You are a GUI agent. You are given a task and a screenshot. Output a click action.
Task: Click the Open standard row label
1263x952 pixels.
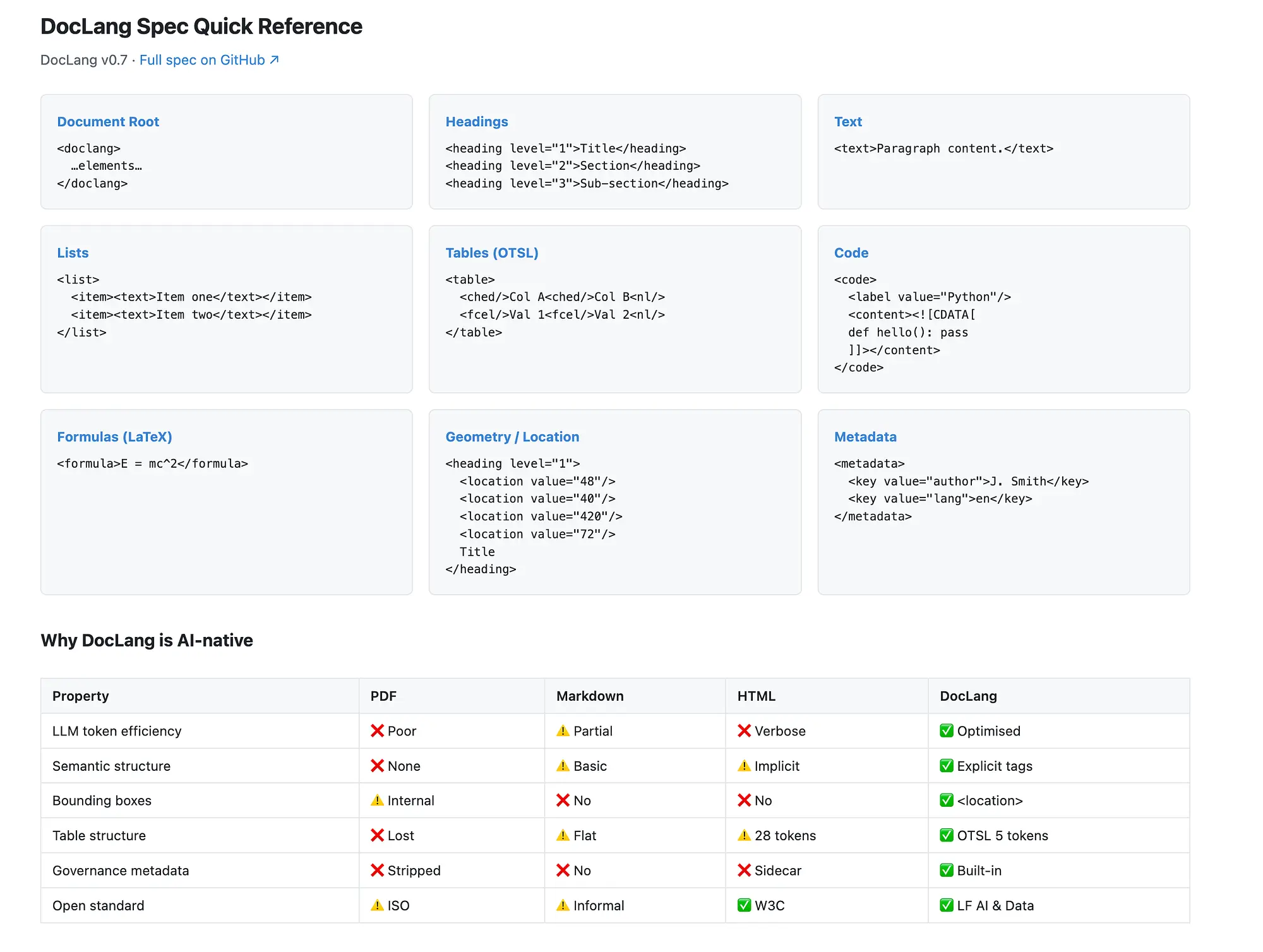click(x=99, y=905)
